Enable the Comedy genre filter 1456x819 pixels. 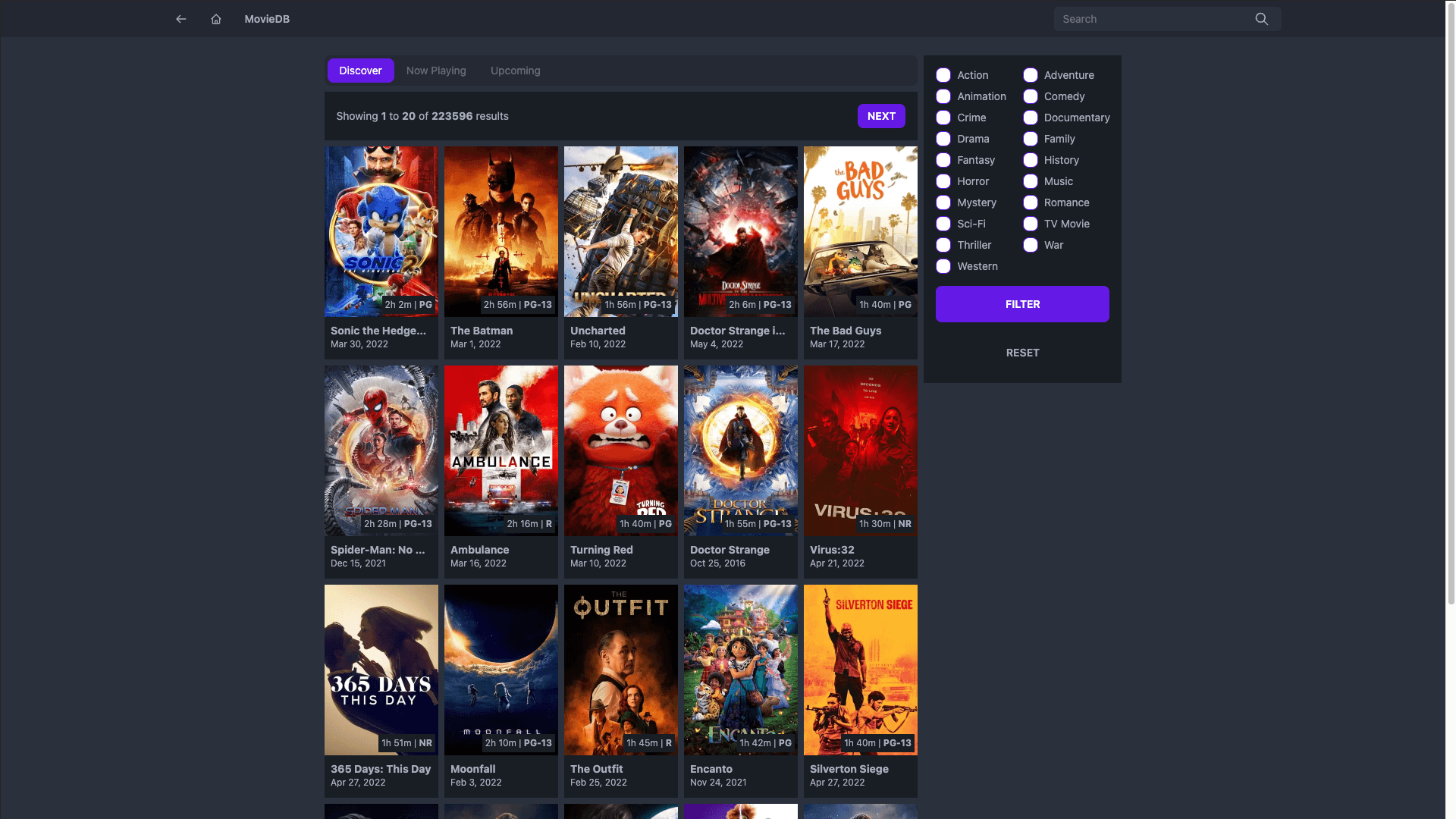(x=1030, y=96)
